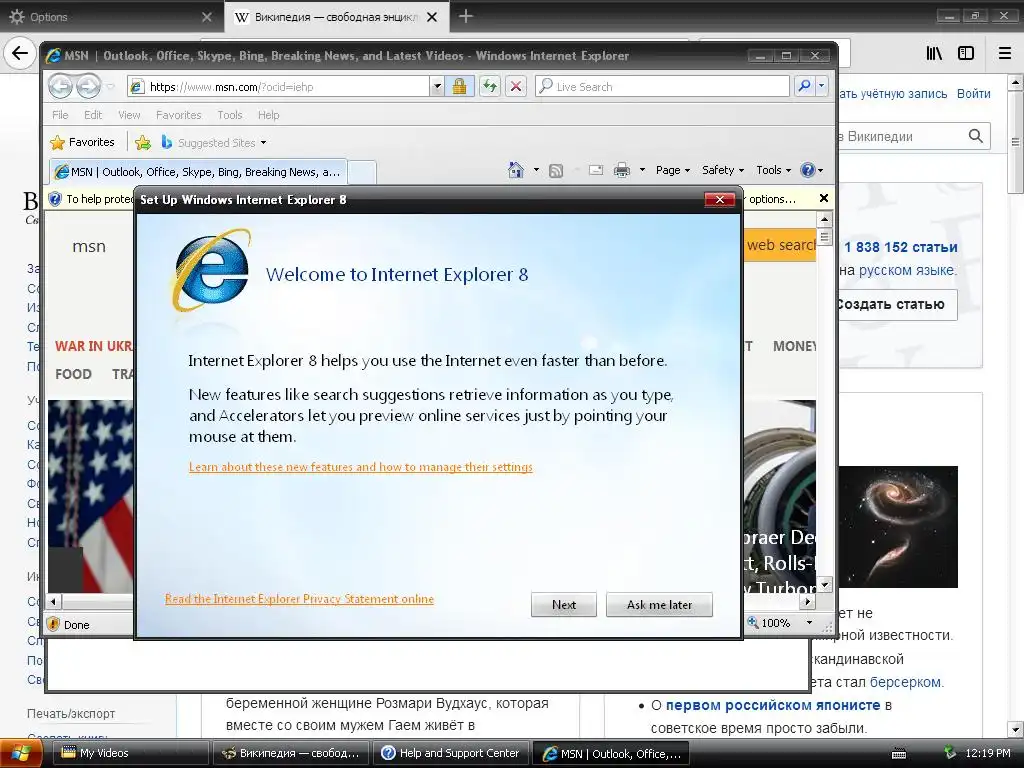
Task: Open the Page dropdown menu
Action: [673, 170]
